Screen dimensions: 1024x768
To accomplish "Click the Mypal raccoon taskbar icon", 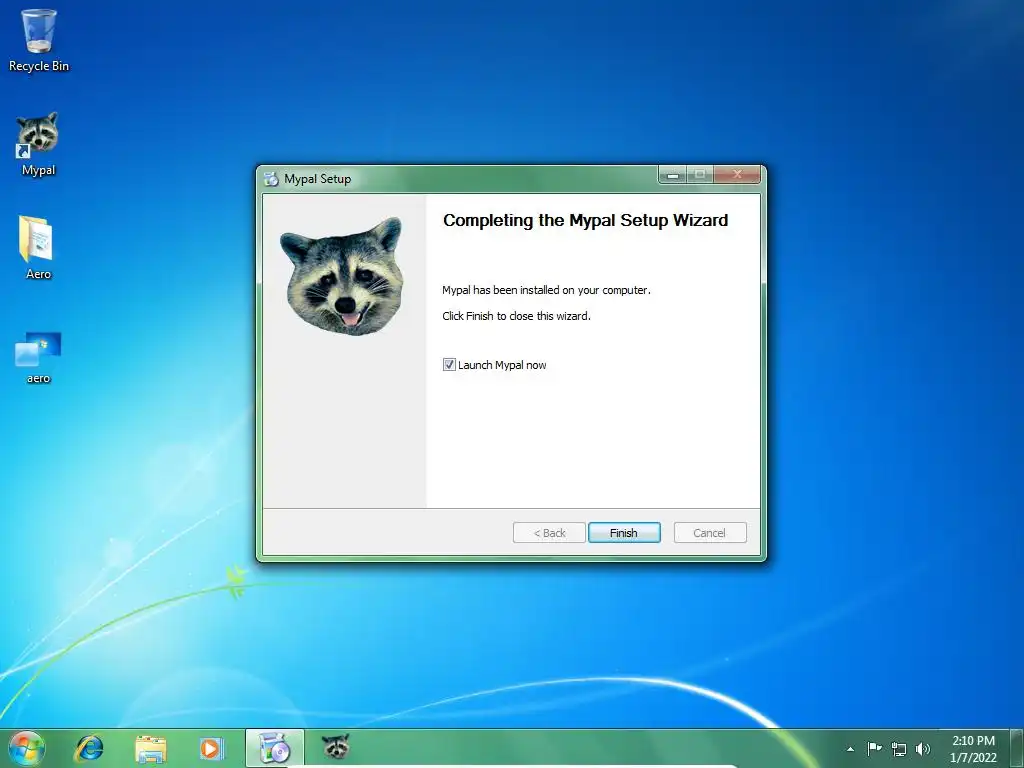I will coord(336,747).
